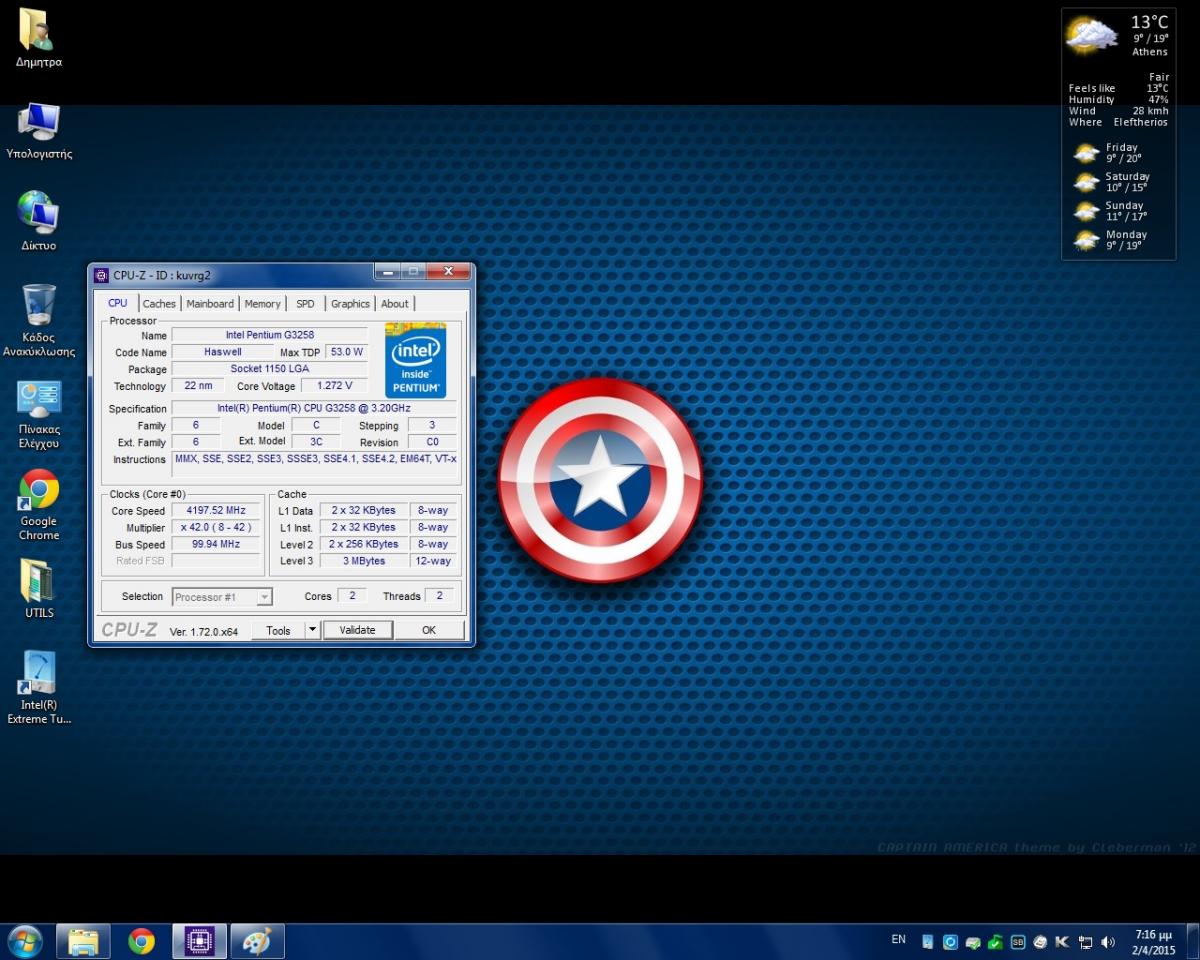
Task: Open the Υπολογιστής desktop icon
Action: click(39, 131)
